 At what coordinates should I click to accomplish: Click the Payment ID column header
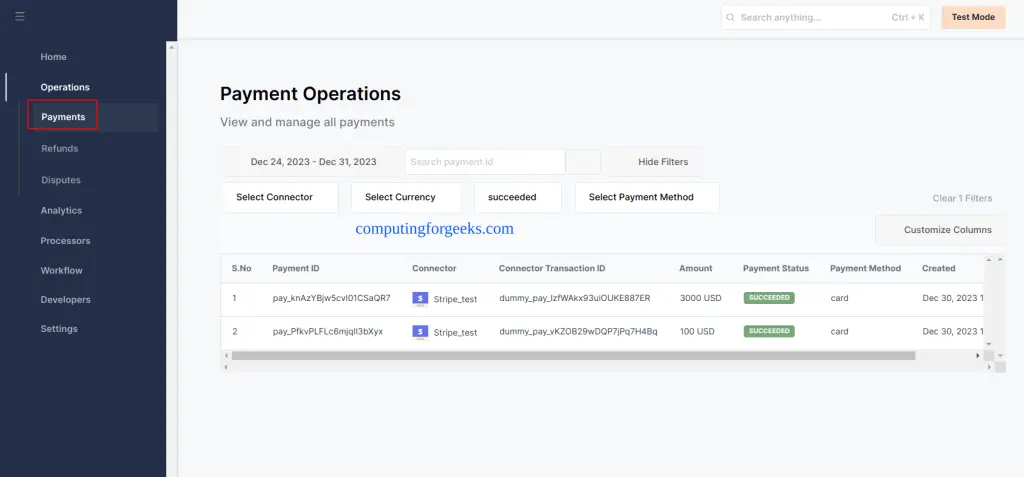pyautogui.click(x=296, y=269)
